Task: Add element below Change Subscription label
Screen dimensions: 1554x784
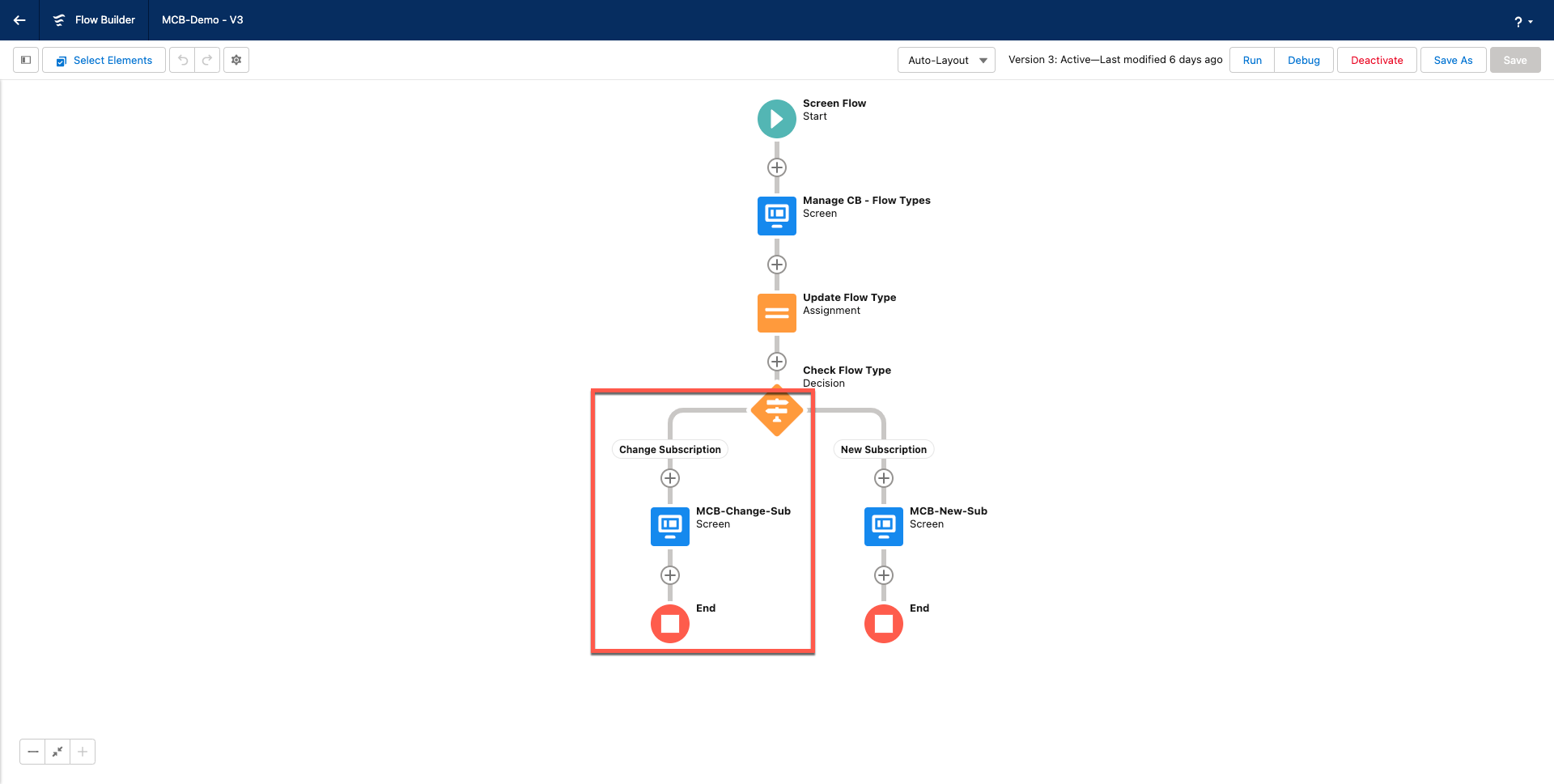Action: (670, 478)
